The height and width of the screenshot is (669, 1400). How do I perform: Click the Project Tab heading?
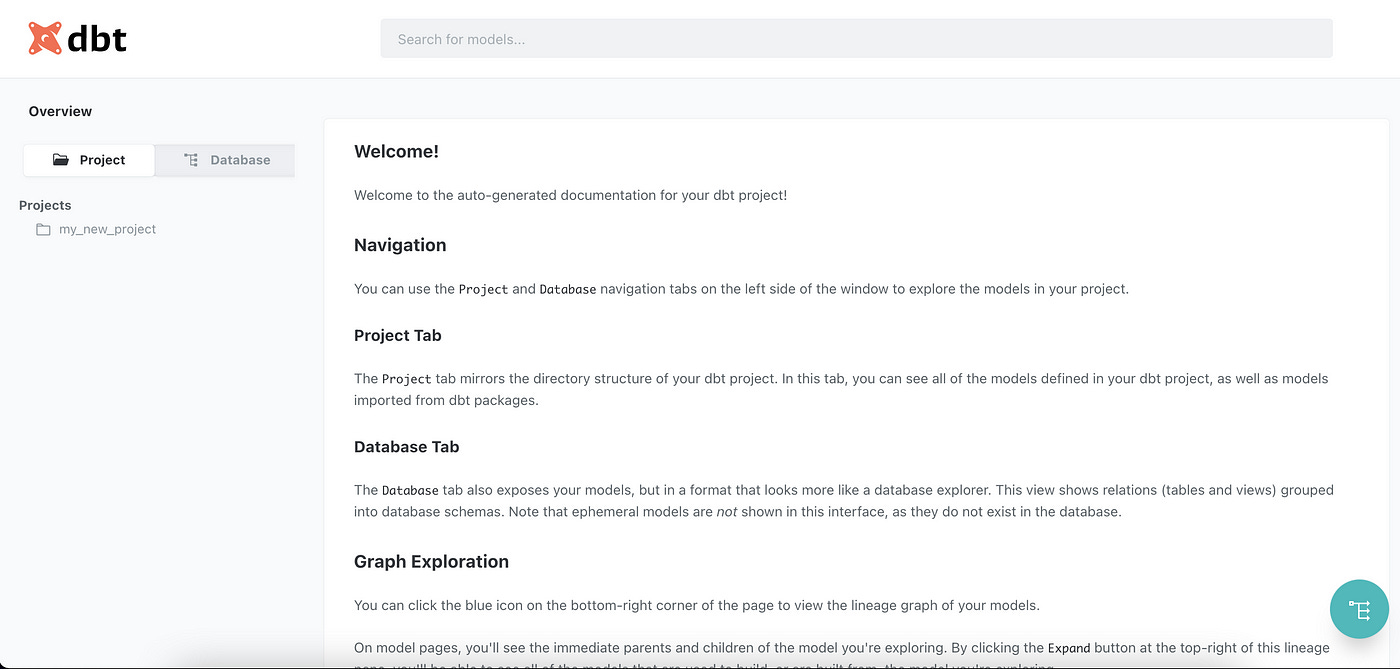tap(397, 335)
